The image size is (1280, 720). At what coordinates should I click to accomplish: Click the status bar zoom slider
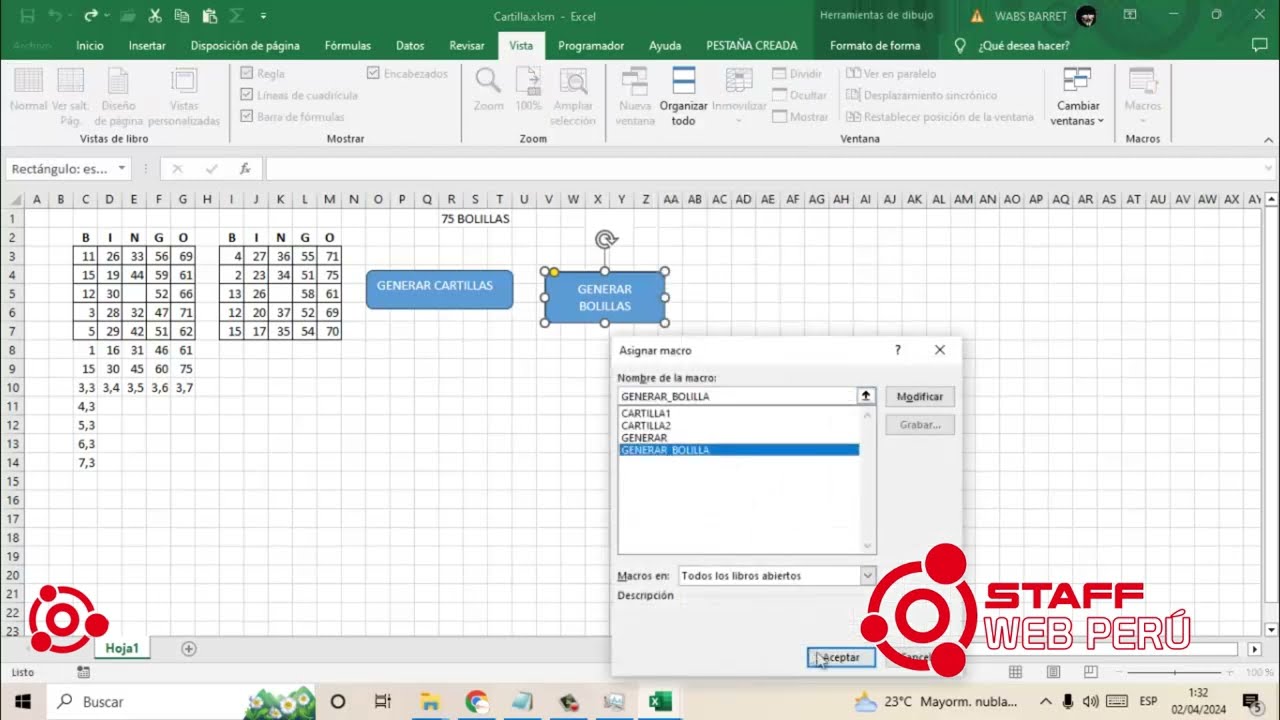pyautogui.click(x=1175, y=673)
